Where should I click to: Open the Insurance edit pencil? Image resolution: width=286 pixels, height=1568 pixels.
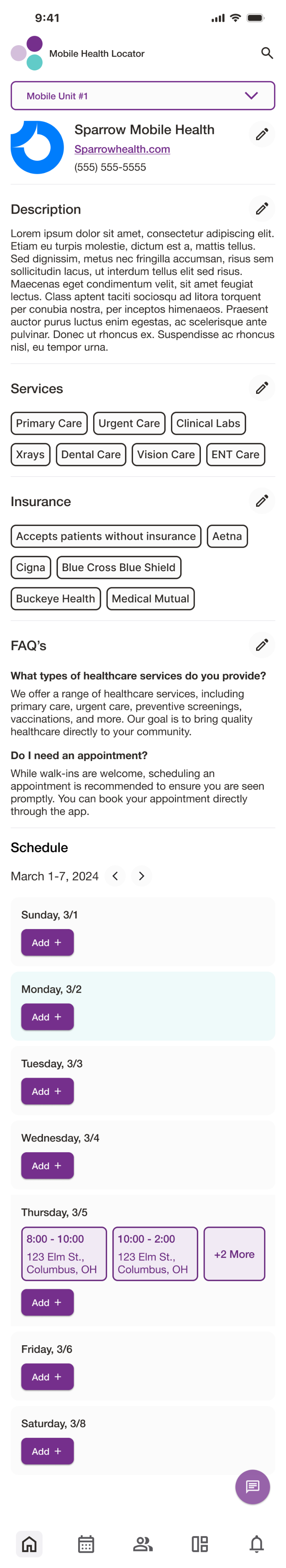(262, 501)
